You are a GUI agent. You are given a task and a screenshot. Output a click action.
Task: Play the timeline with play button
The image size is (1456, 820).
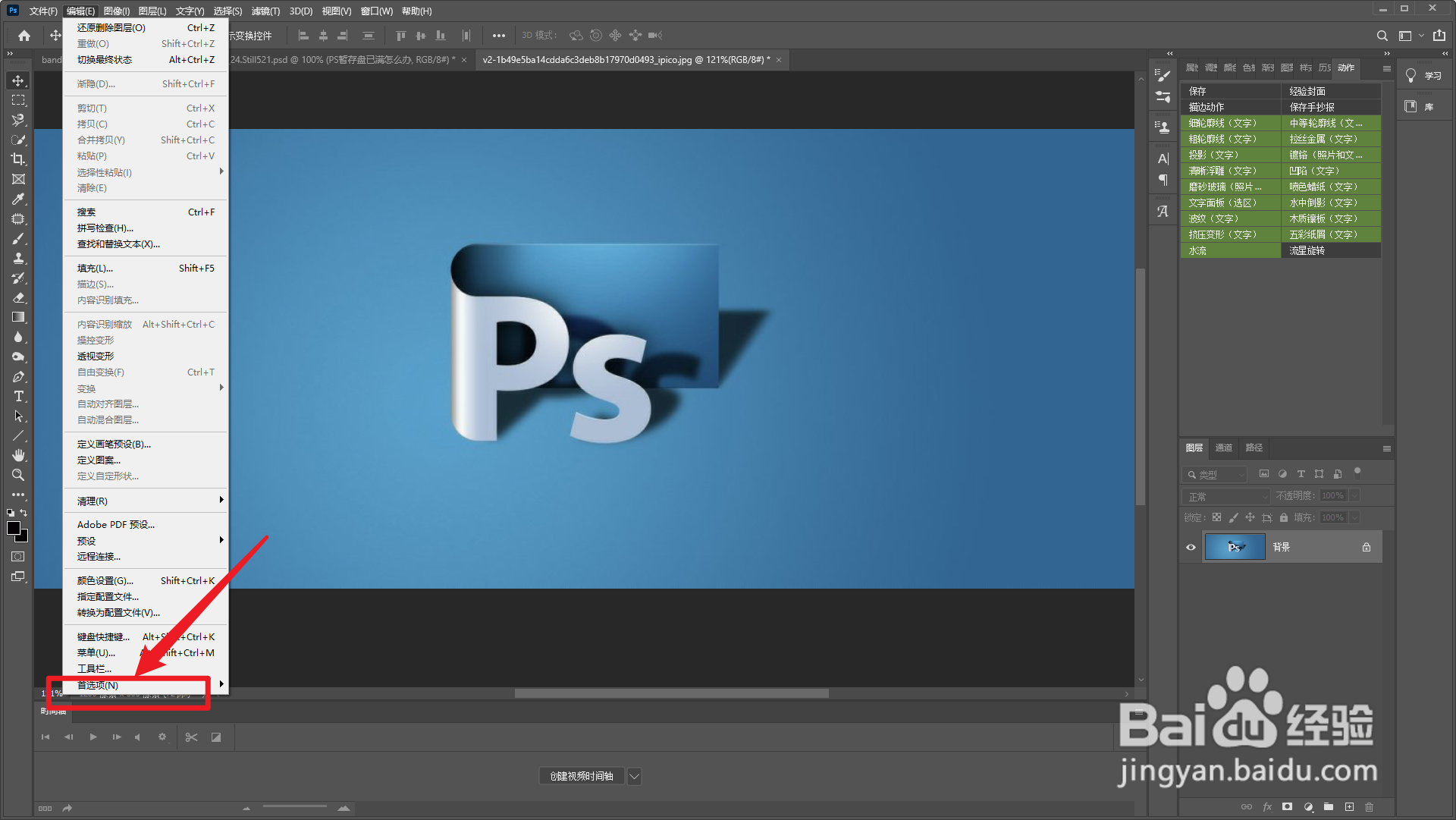tap(93, 737)
